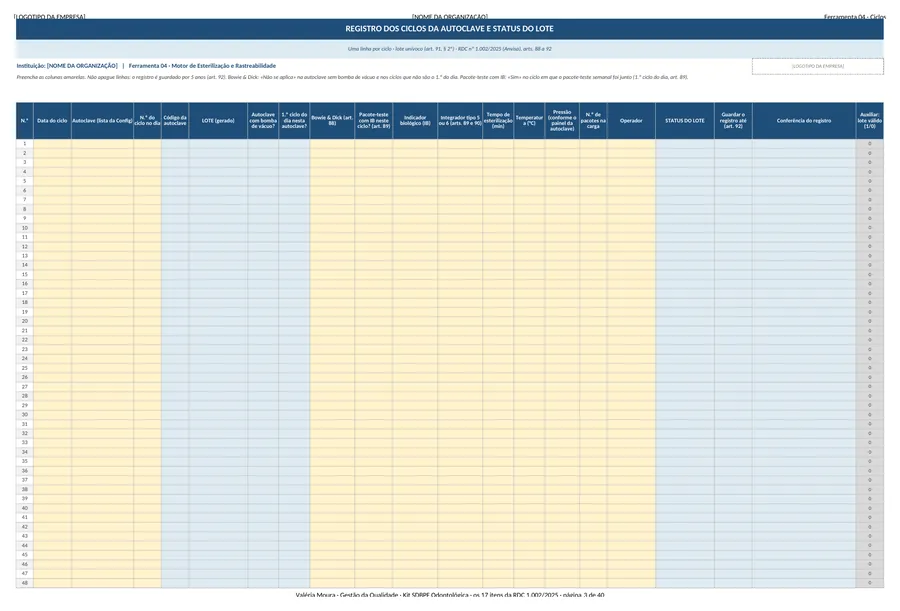Click the dashed "[LOGOTIPO DA EMPRESA]" placeholder box
The width and height of the screenshot is (900, 611).
pyautogui.click(x=817, y=67)
